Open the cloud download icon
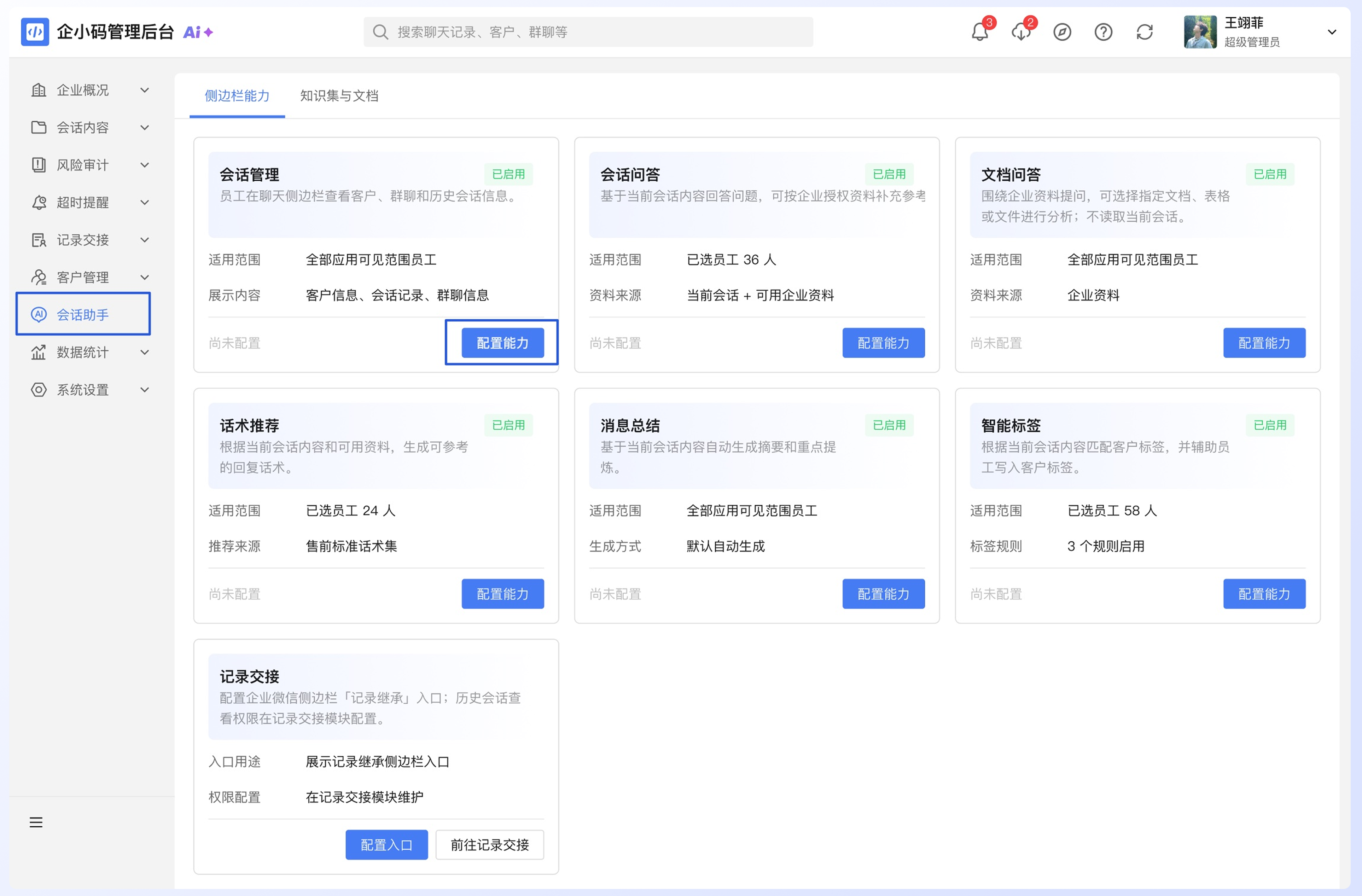This screenshot has width=1362, height=896. click(1020, 32)
